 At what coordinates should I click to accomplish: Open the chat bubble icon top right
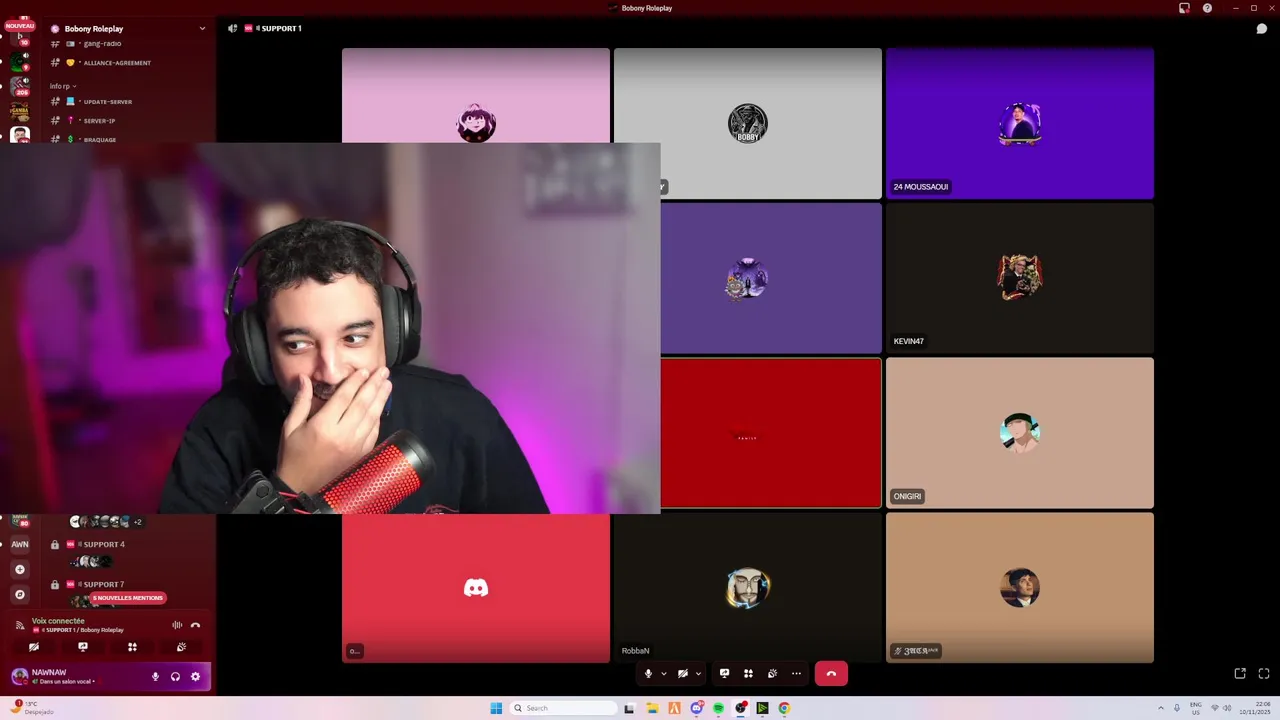tap(1262, 28)
